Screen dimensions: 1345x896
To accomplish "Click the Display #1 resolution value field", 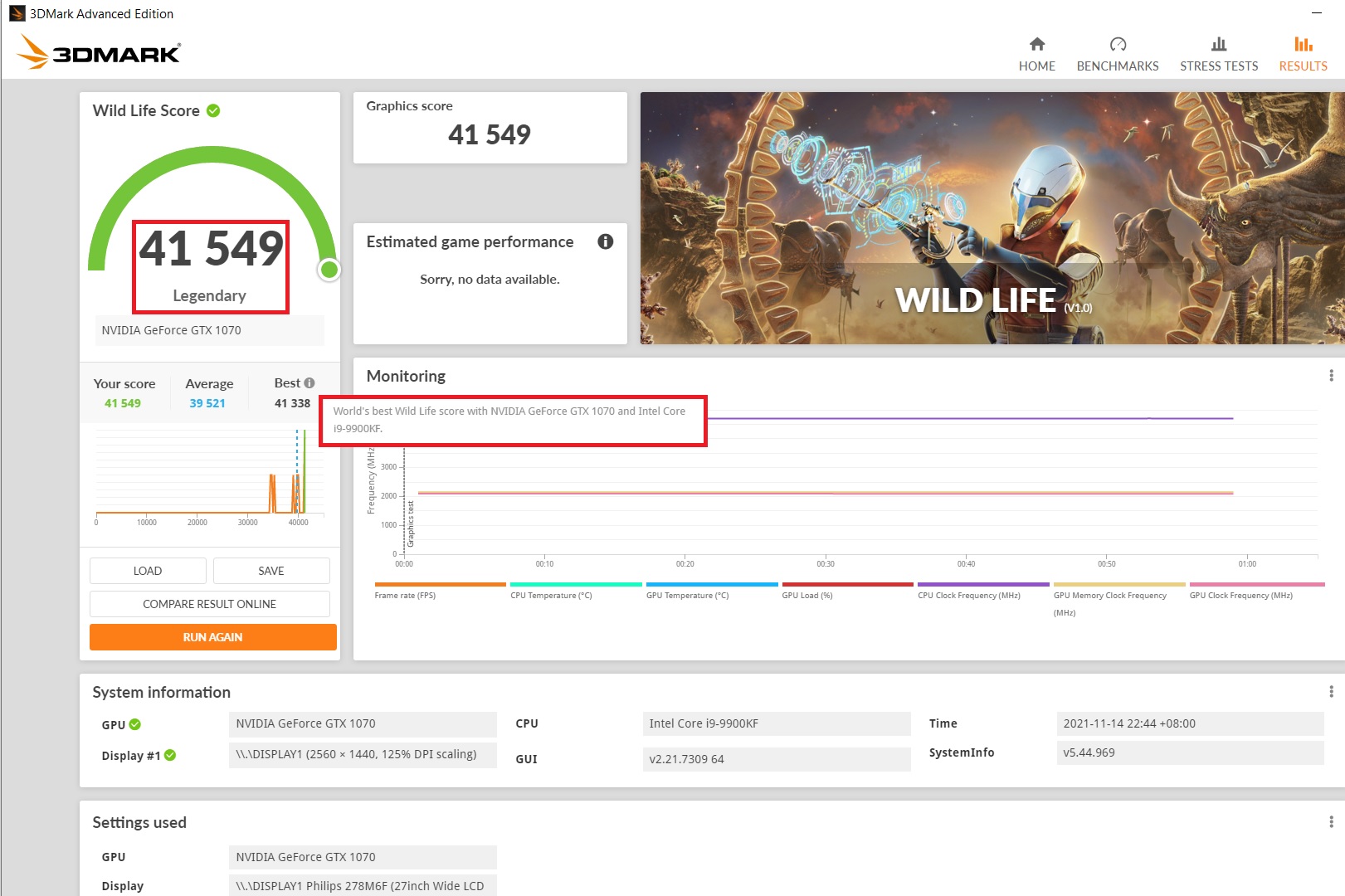I will tap(363, 755).
